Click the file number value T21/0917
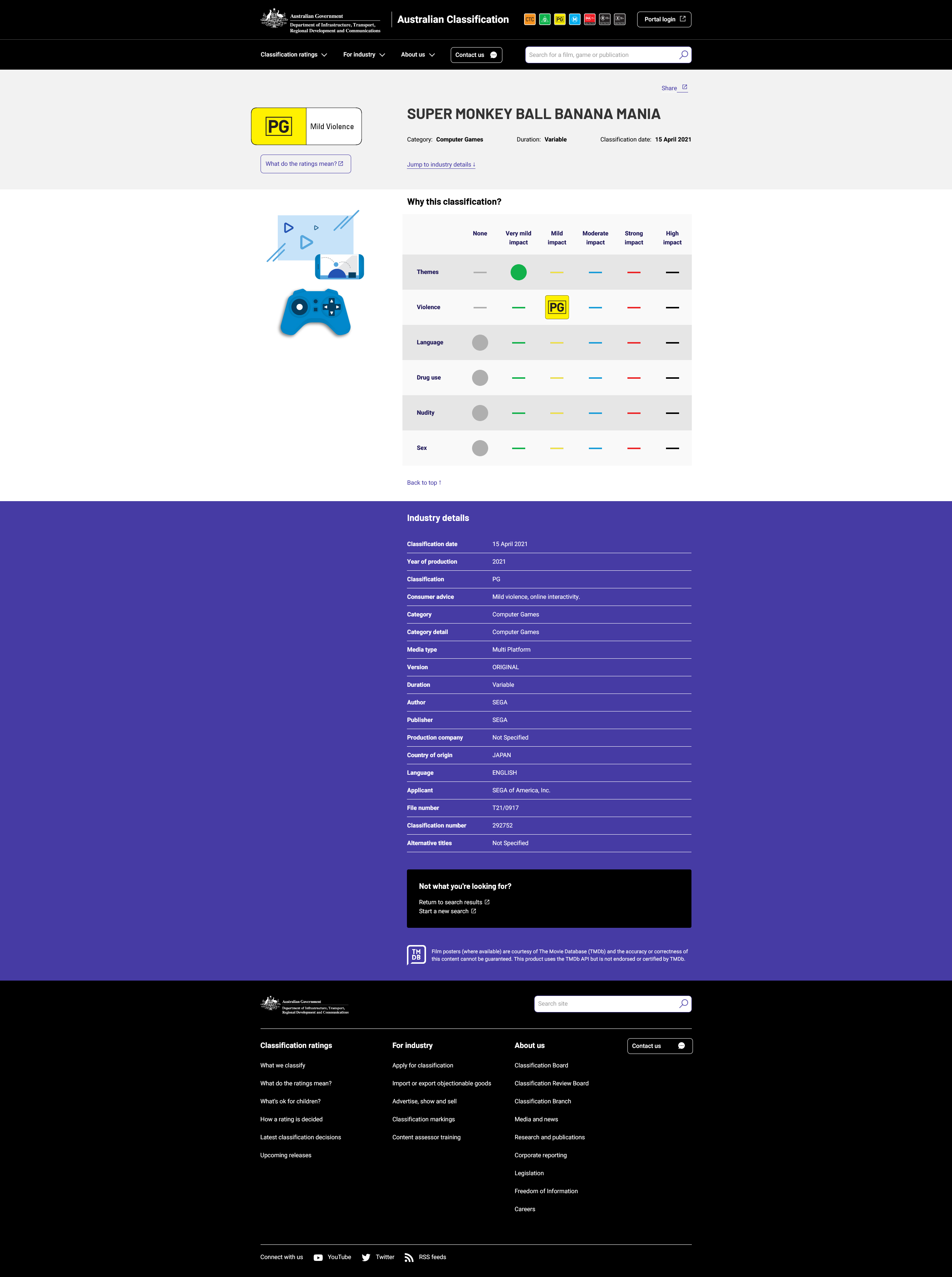The height and width of the screenshot is (1277, 952). [505, 808]
